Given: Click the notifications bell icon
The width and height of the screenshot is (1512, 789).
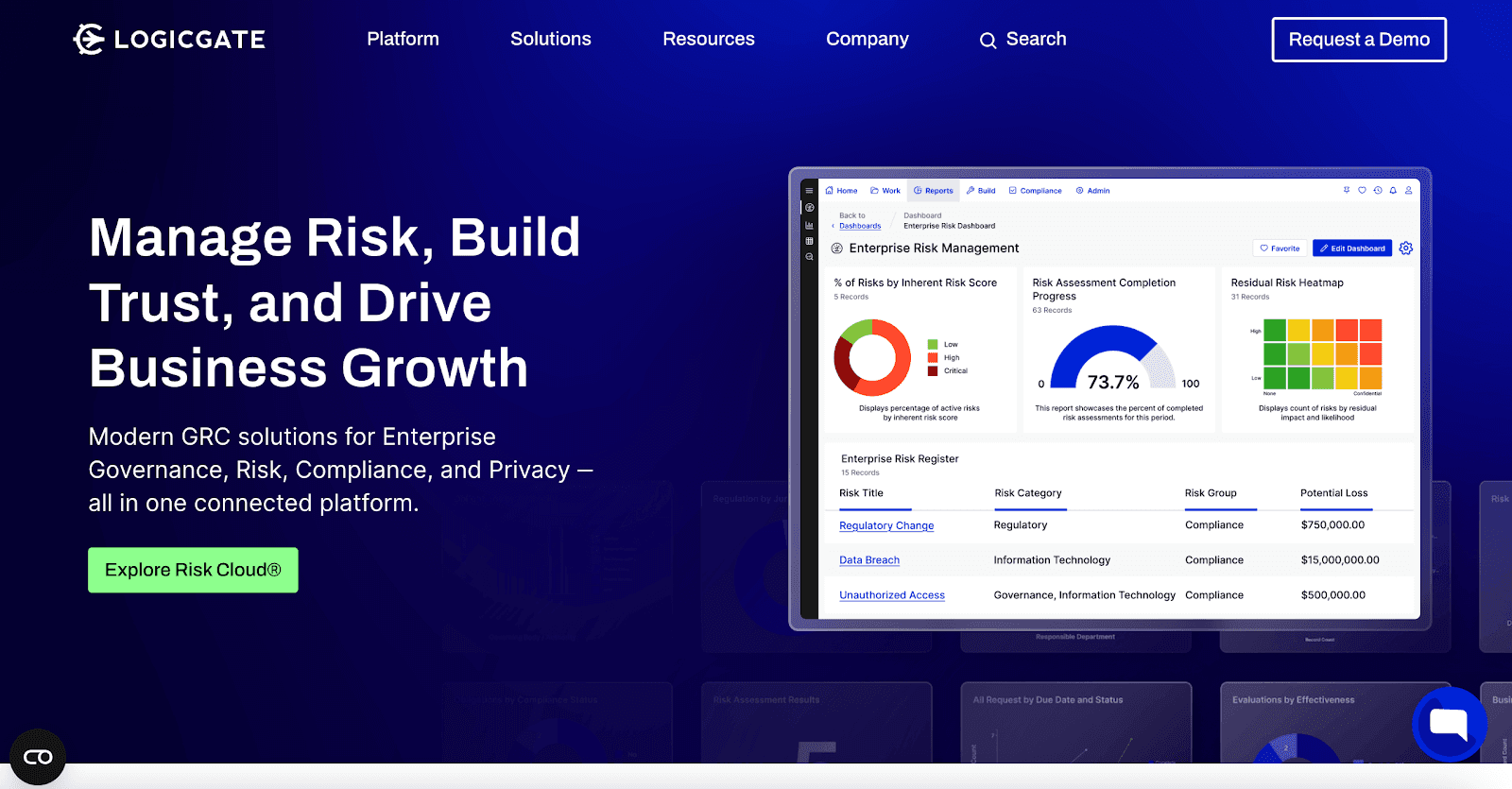Looking at the screenshot, I should (1393, 190).
